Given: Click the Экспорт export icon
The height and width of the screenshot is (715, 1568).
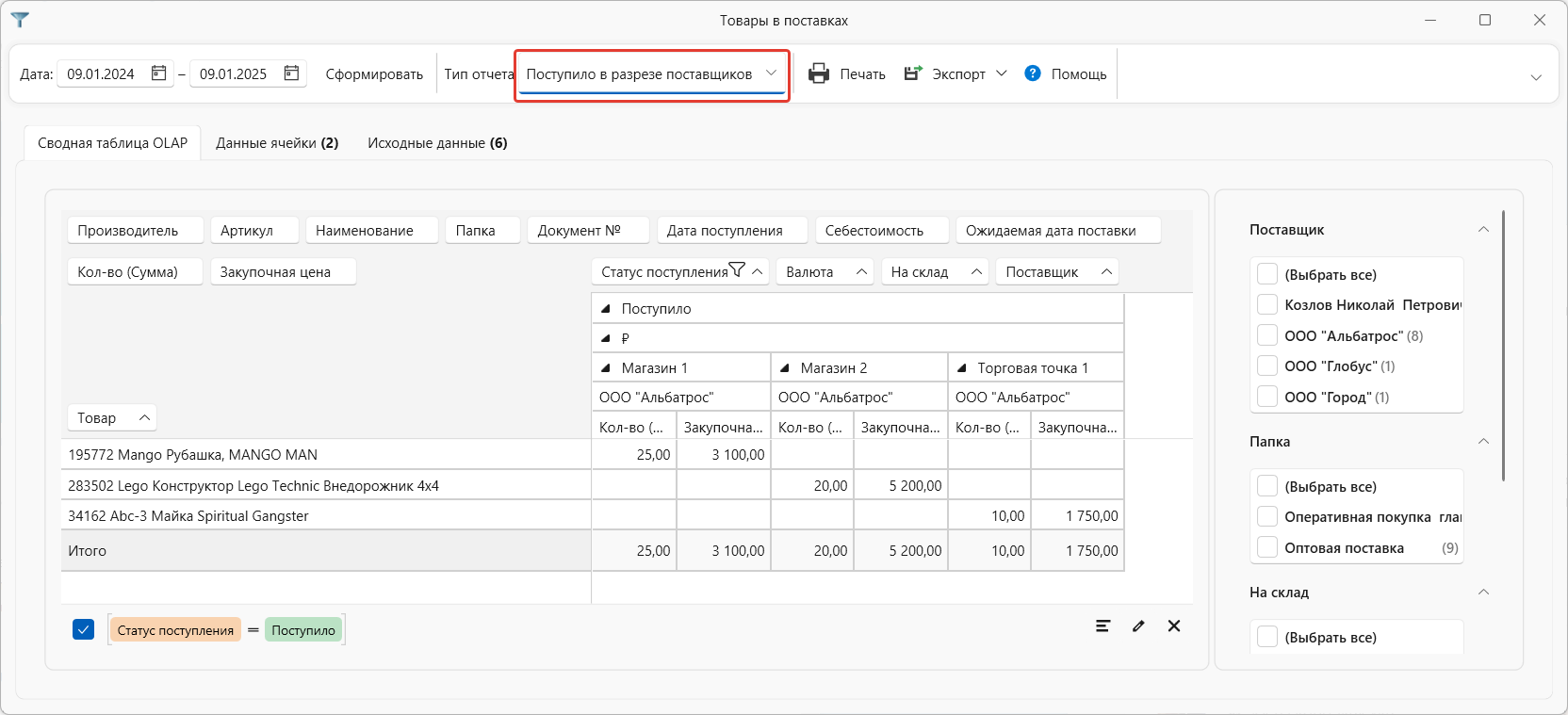Looking at the screenshot, I should pyautogui.click(x=913, y=73).
